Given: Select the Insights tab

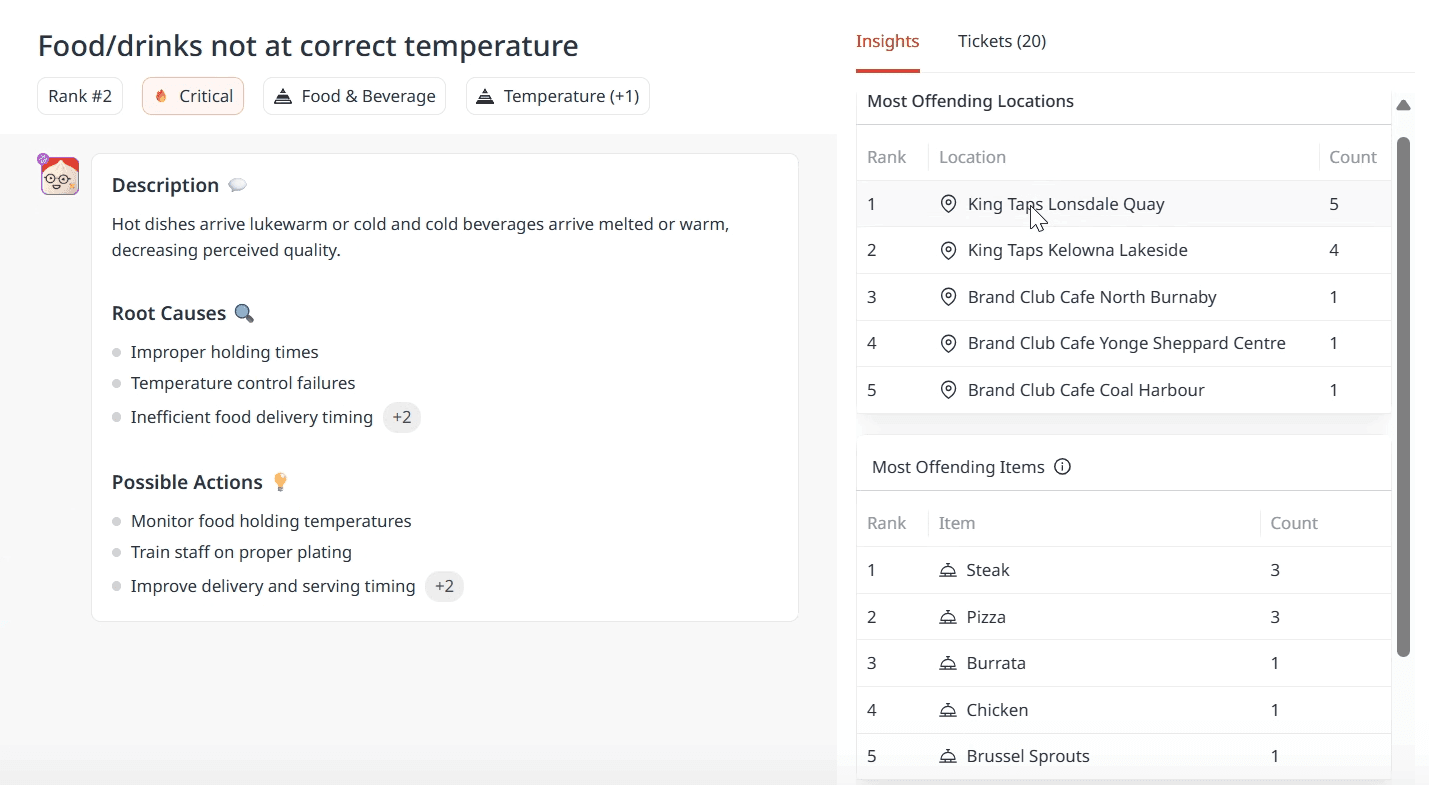Looking at the screenshot, I should (x=887, y=41).
